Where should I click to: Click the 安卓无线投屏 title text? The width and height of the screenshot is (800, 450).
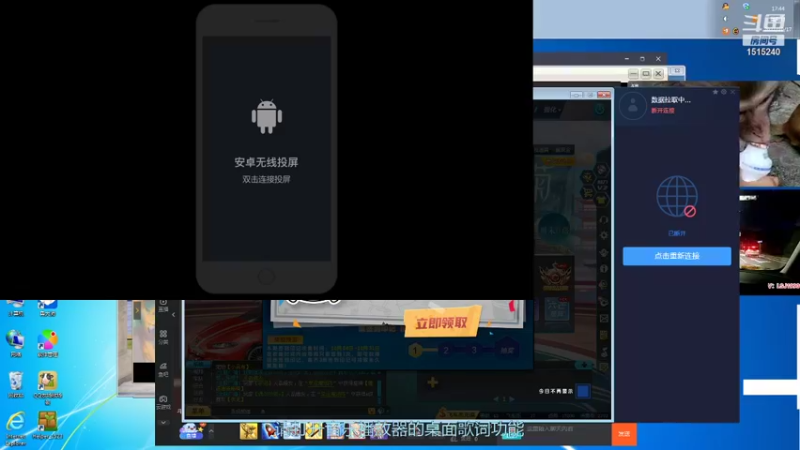pyautogui.click(x=266, y=162)
